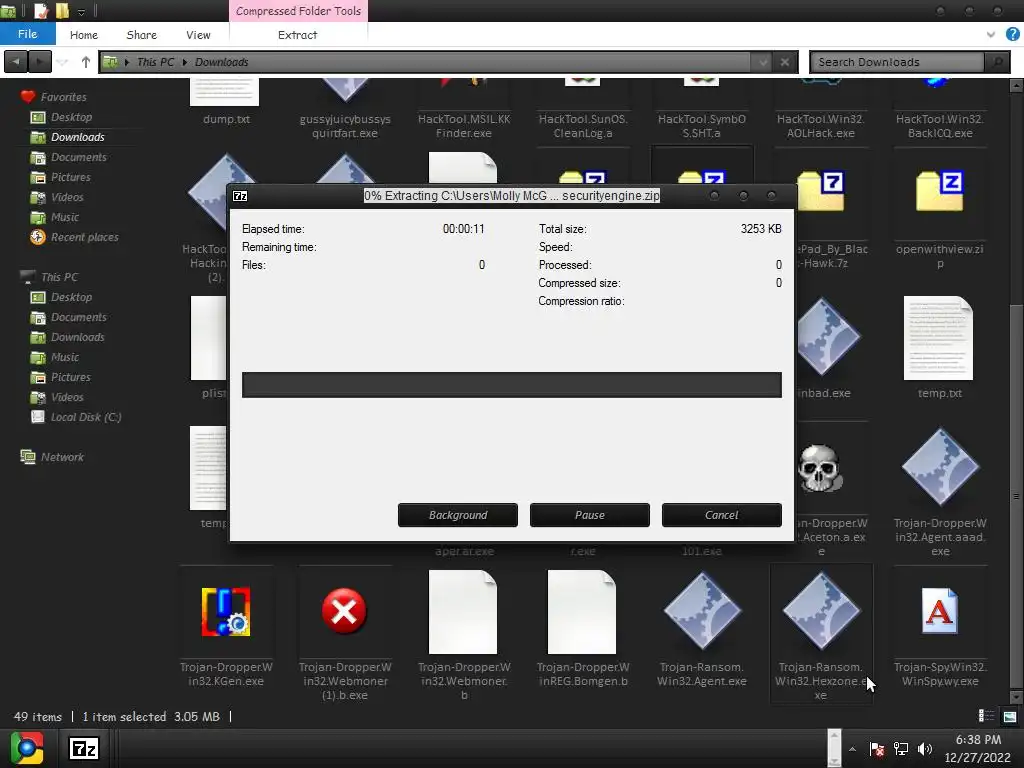This screenshot has height=768, width=1024.
Task: Select Downloads under Favorites
Action: 78,137
